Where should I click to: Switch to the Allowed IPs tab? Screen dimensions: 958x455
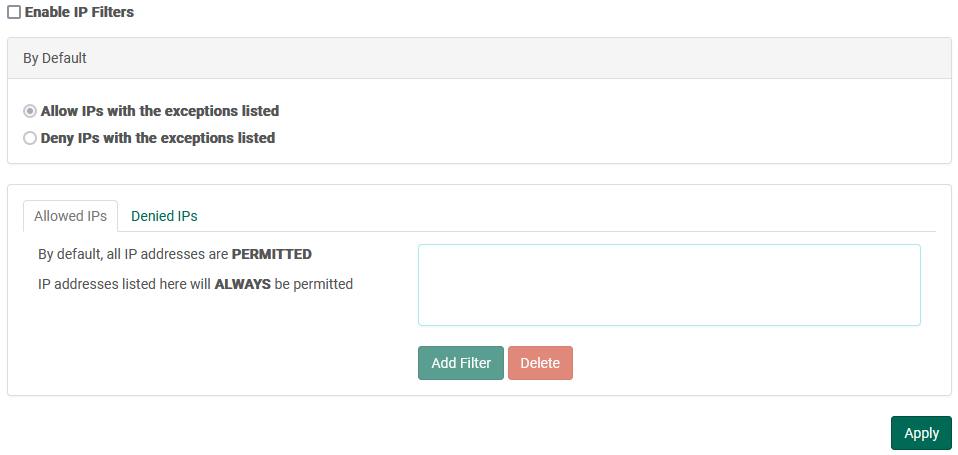70,216
